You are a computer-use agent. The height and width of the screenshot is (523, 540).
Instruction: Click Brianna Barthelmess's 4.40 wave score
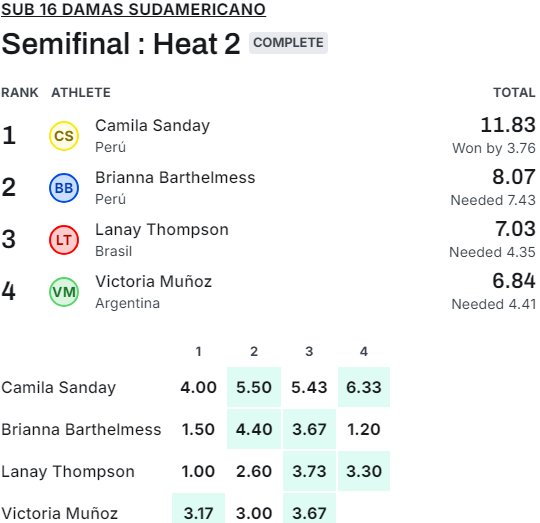coord(254,429)
